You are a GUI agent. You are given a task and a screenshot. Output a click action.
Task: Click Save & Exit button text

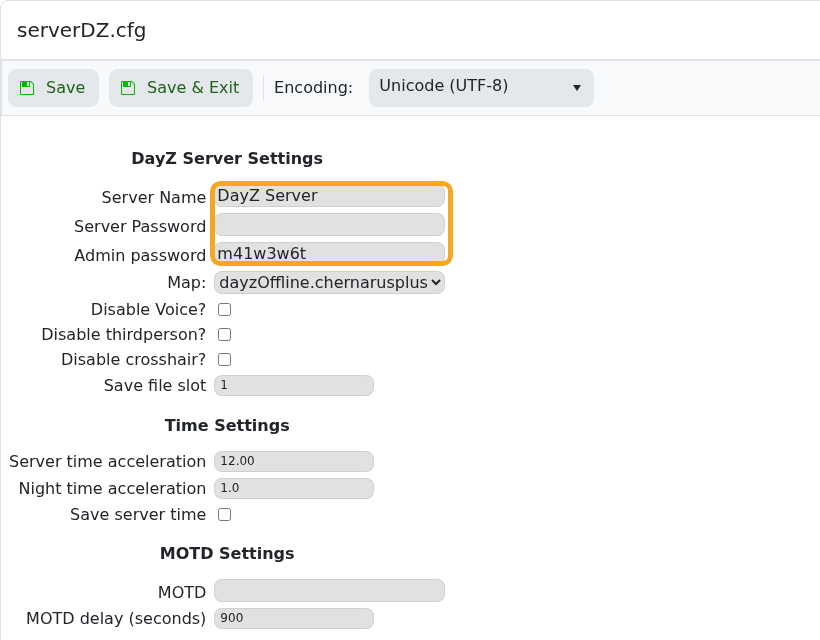tap(193, 87)
